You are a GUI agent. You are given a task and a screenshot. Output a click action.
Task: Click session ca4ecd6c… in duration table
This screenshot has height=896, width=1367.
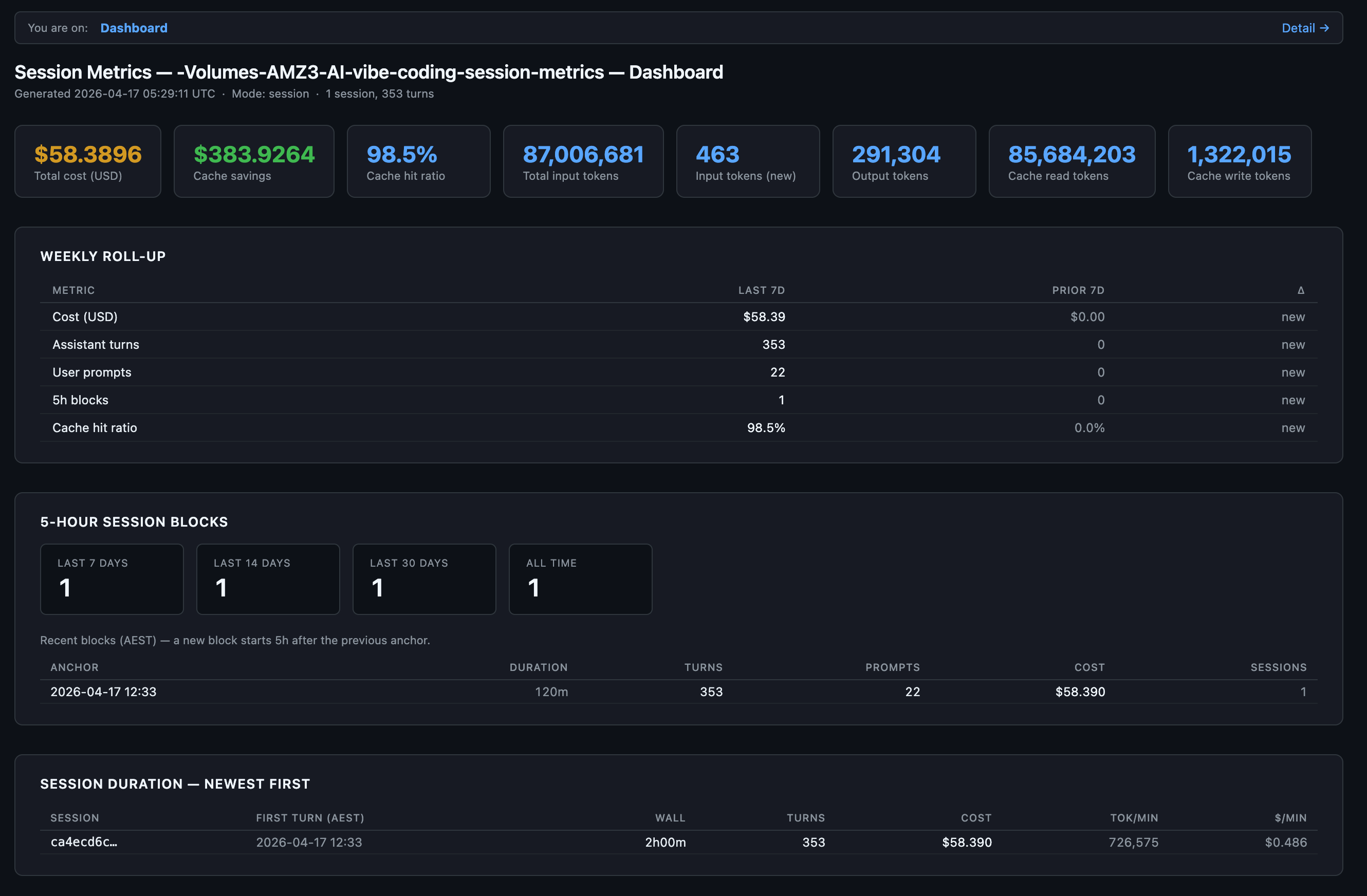click(x=84, y=842)
